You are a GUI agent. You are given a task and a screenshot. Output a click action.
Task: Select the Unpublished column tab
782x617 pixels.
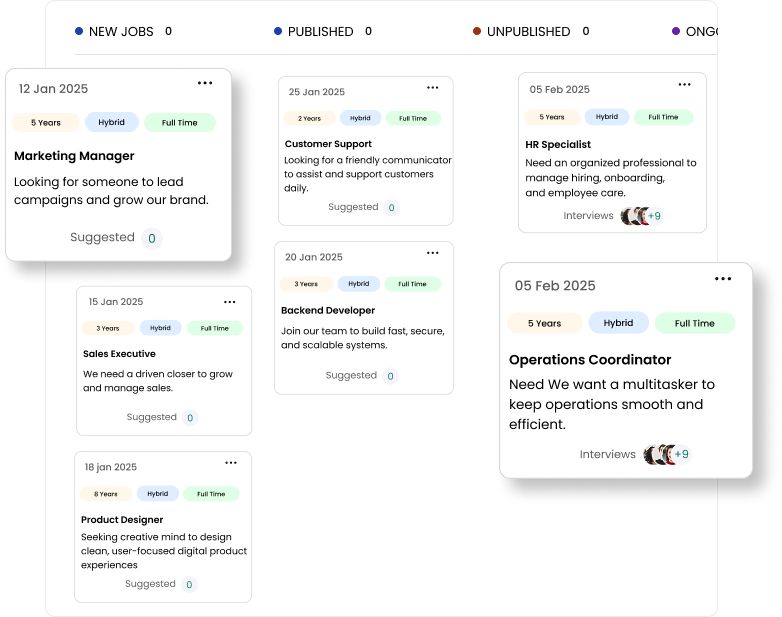click(x=528, y=32)
